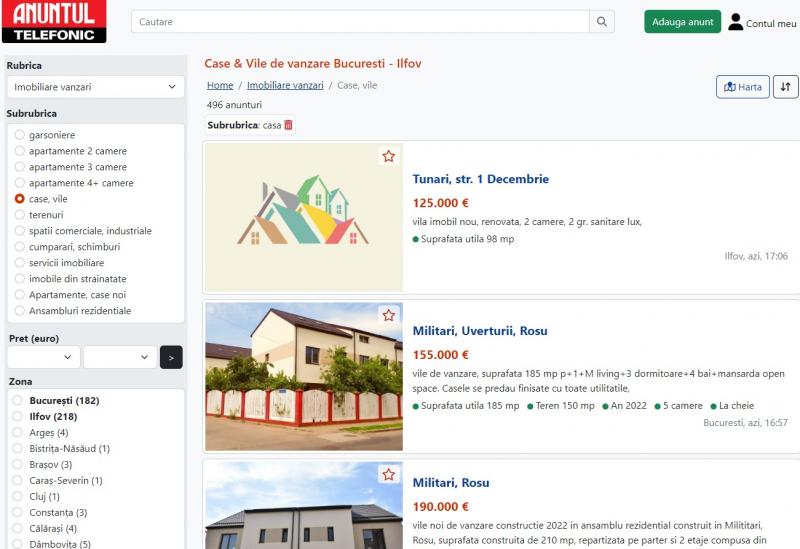Click the Anuntul Telefonic logo
The image size is (800, 549).
54,21
